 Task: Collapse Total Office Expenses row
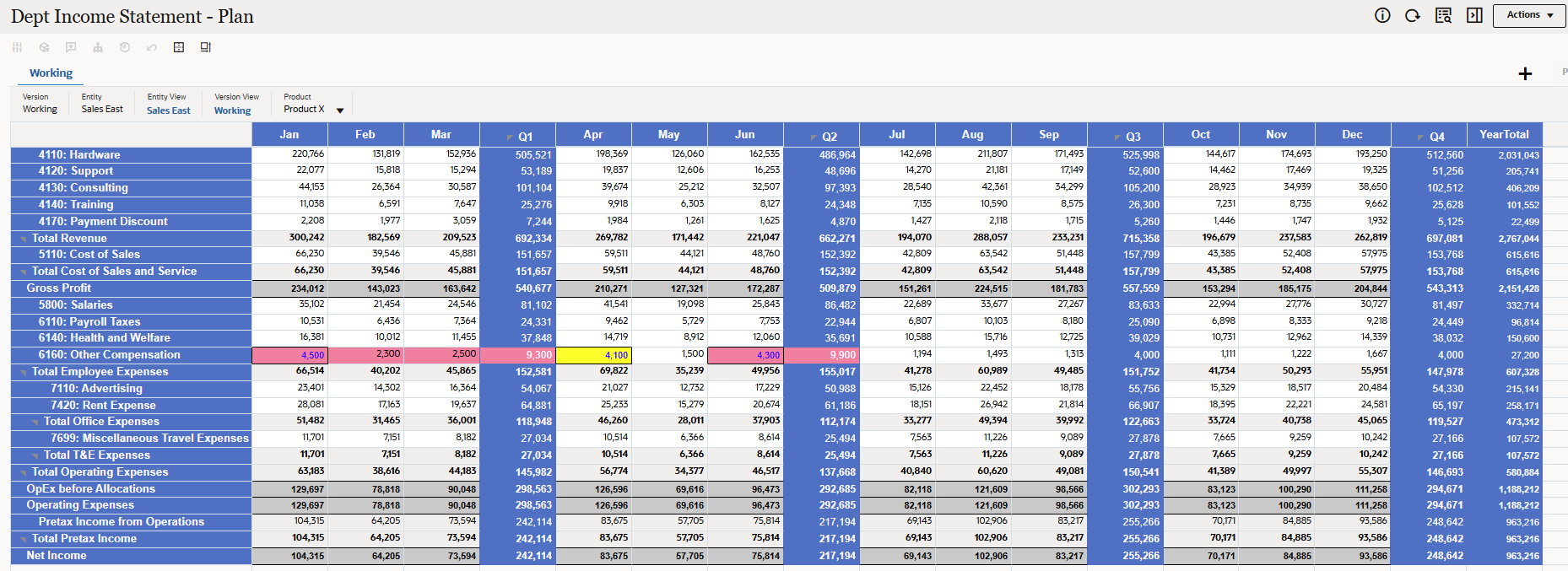tap(35, 423)
